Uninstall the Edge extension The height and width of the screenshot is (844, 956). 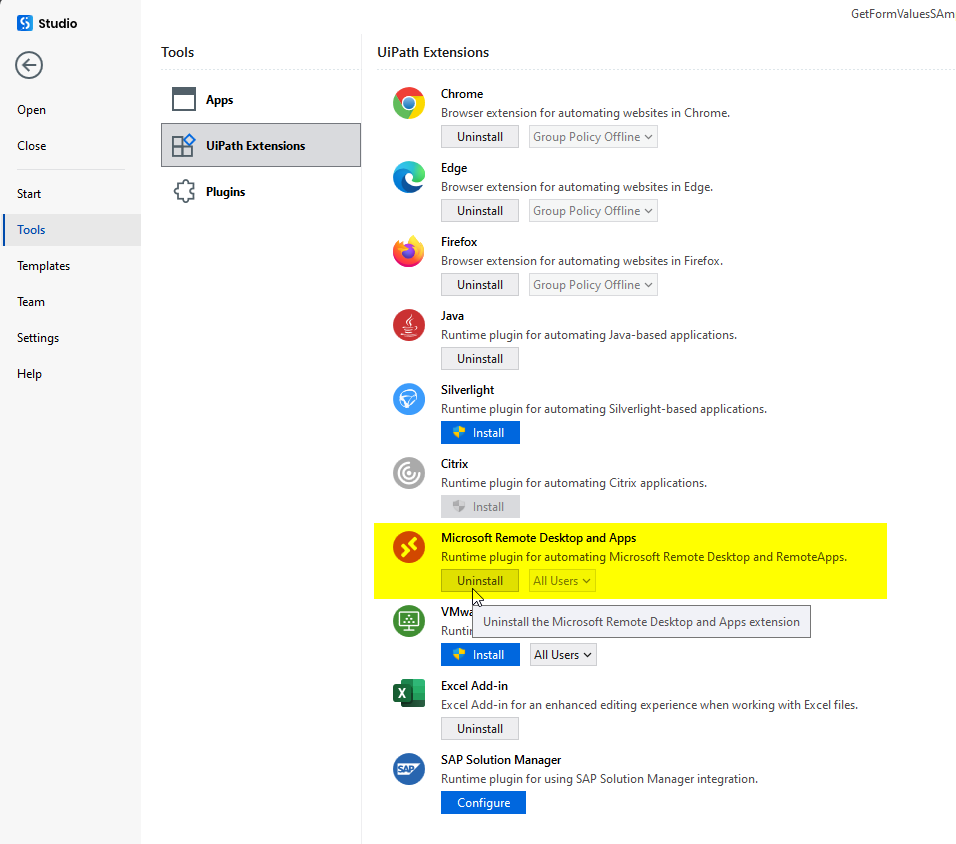pyautogui.click(x=480, y=211)
